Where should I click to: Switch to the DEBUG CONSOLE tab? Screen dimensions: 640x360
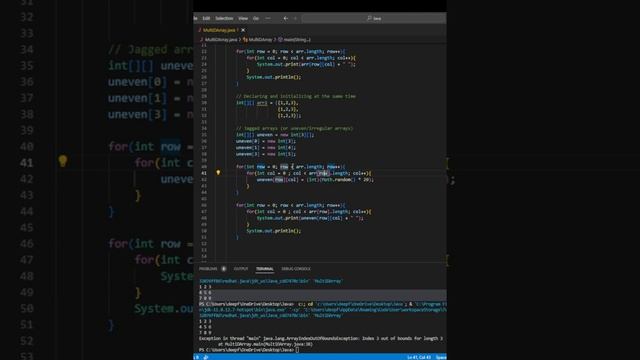(x=296, y=269)
